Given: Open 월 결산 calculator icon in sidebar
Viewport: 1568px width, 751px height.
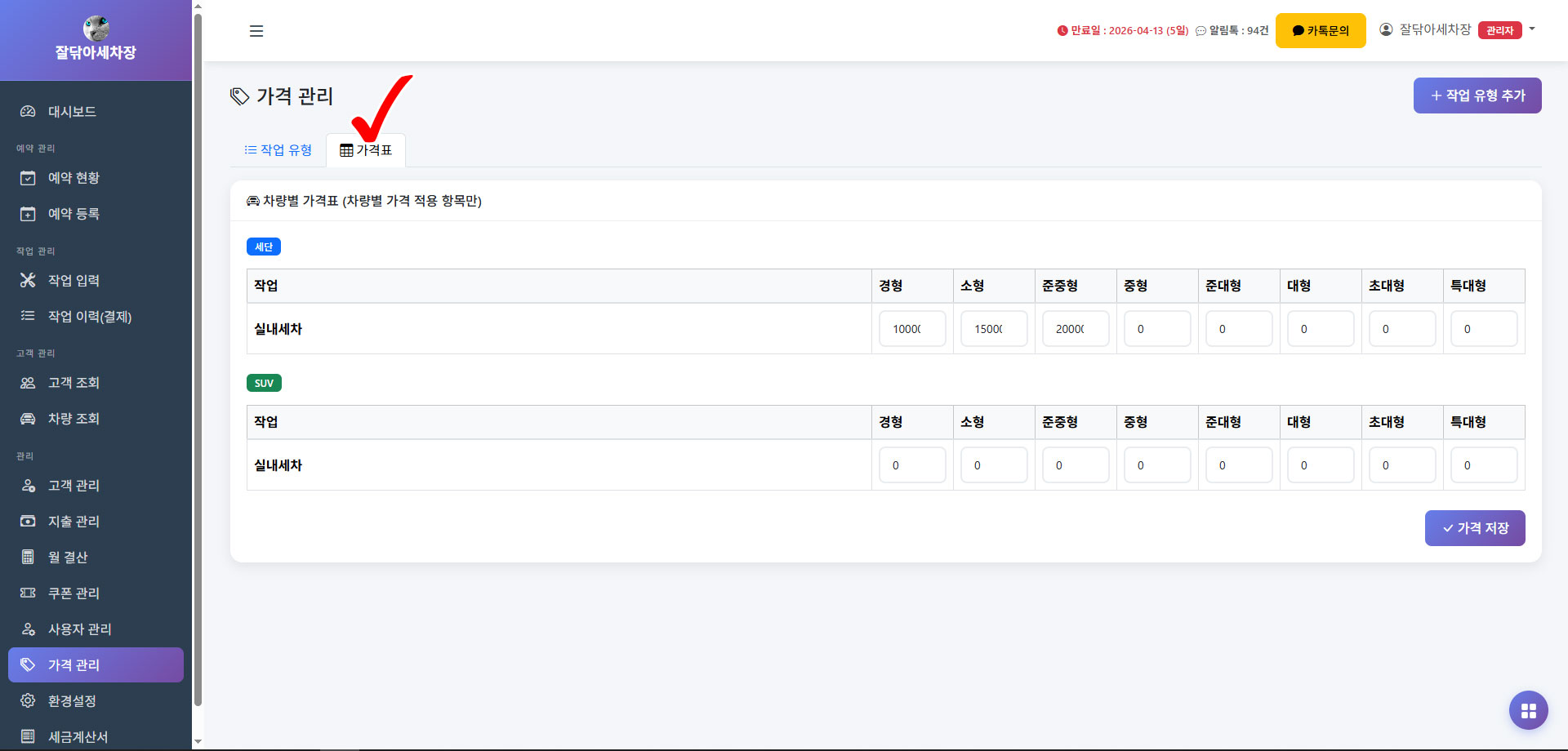Looking at the screenshot, I should point(28,558).
